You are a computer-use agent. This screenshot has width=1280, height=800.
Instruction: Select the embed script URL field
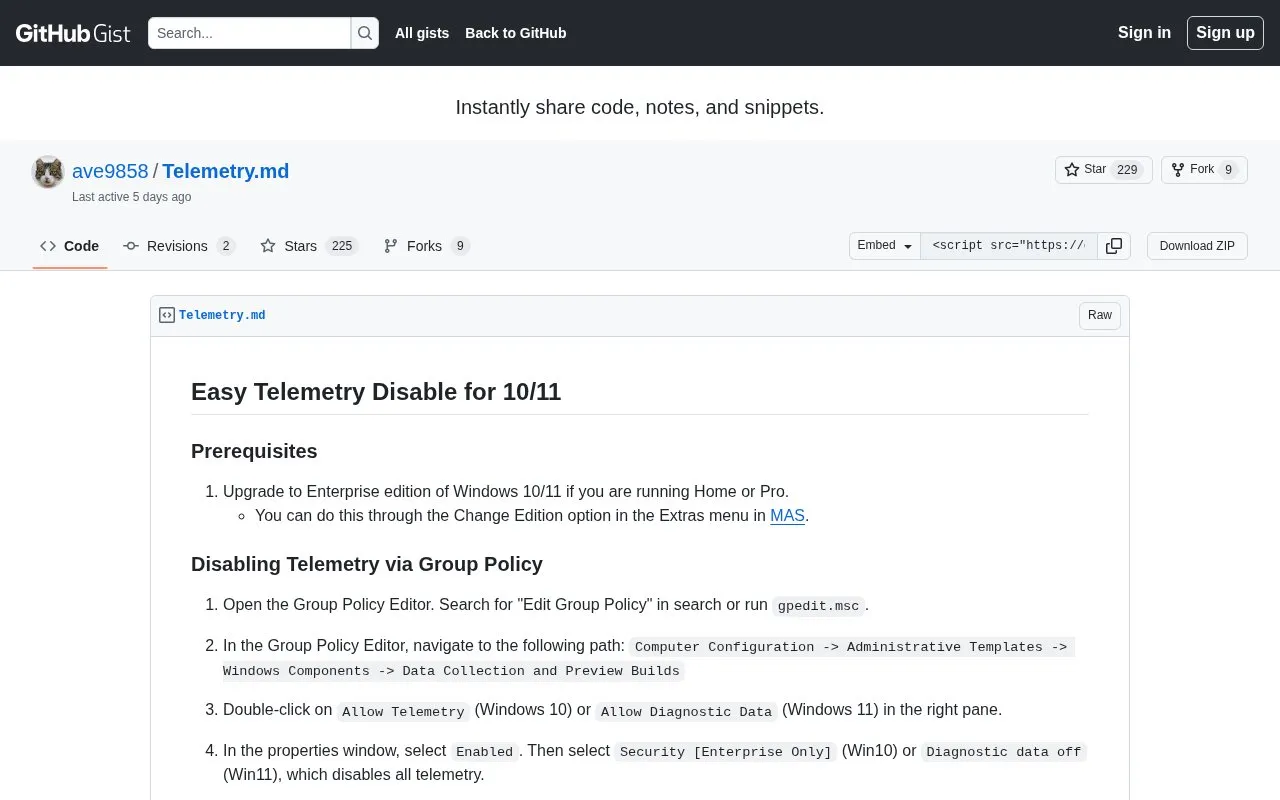tap(1009, 246)
